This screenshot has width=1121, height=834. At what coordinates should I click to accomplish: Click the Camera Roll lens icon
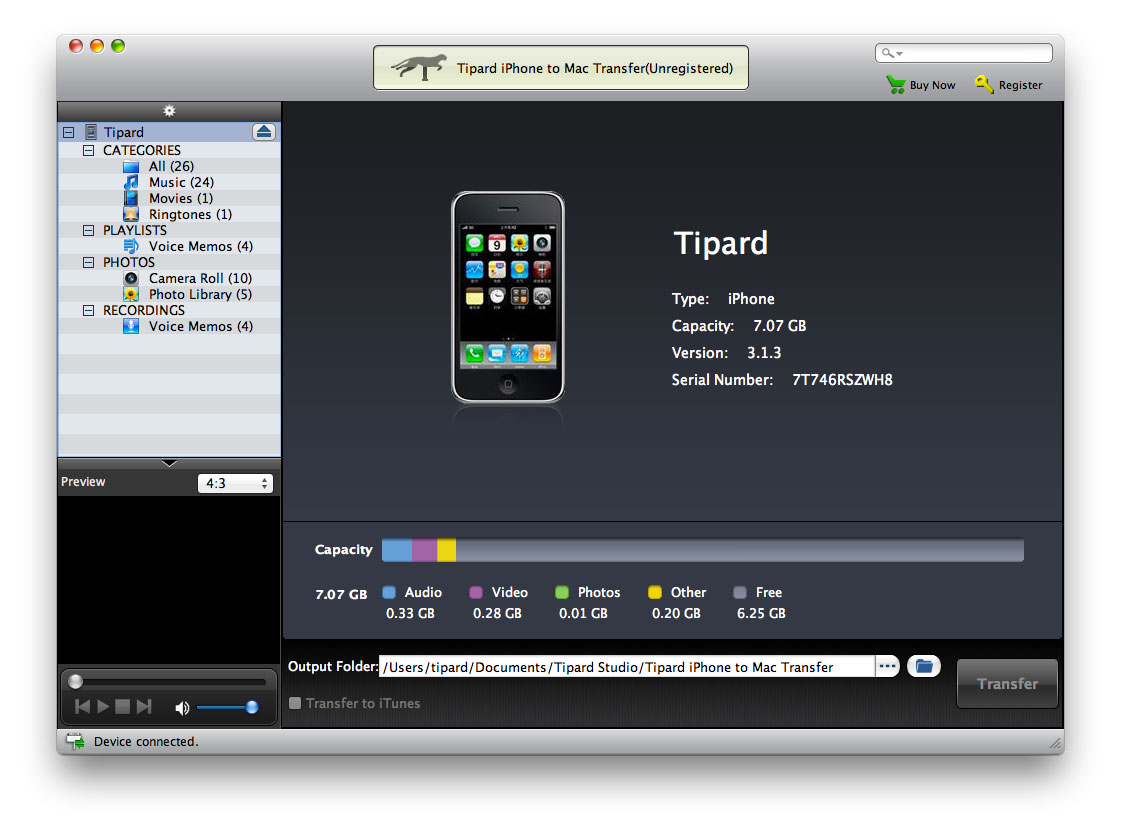click(x=131, y=278)
